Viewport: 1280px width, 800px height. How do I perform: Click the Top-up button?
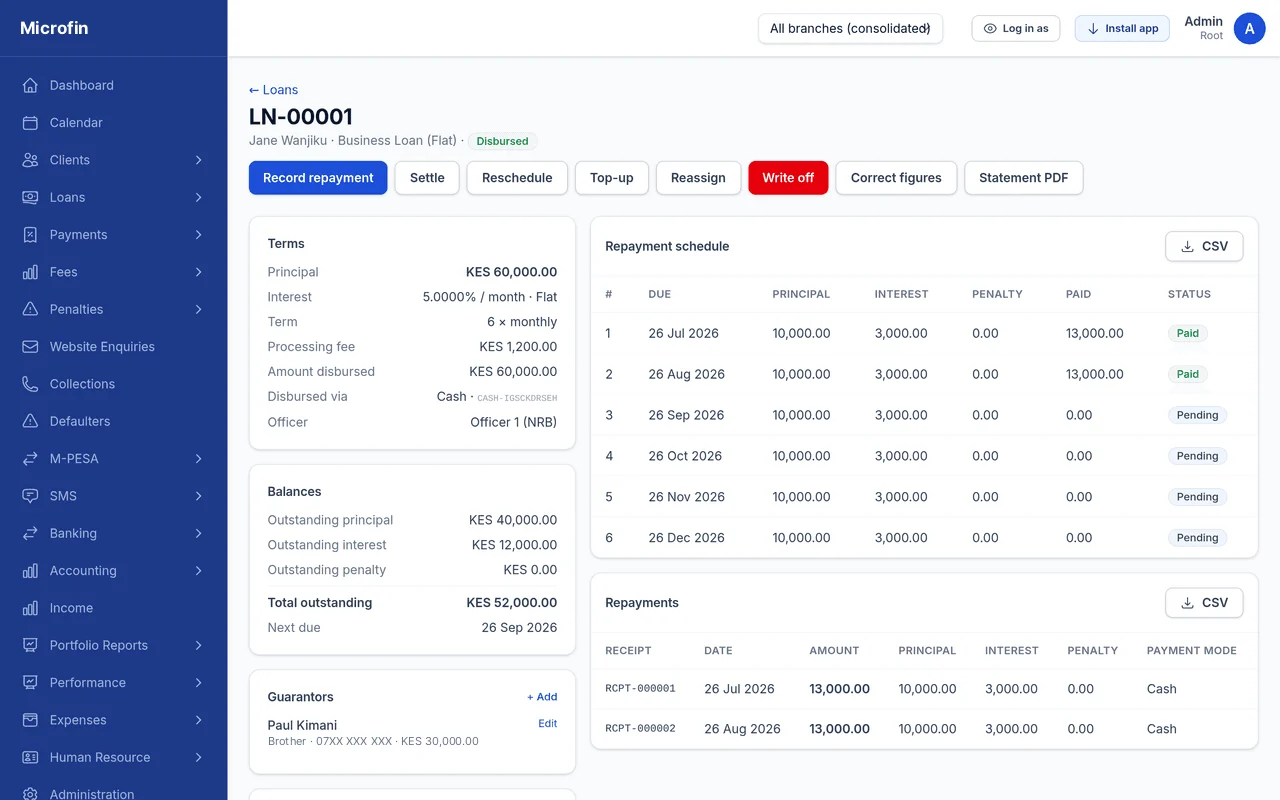pyautogui.click(x=612, y=178)
